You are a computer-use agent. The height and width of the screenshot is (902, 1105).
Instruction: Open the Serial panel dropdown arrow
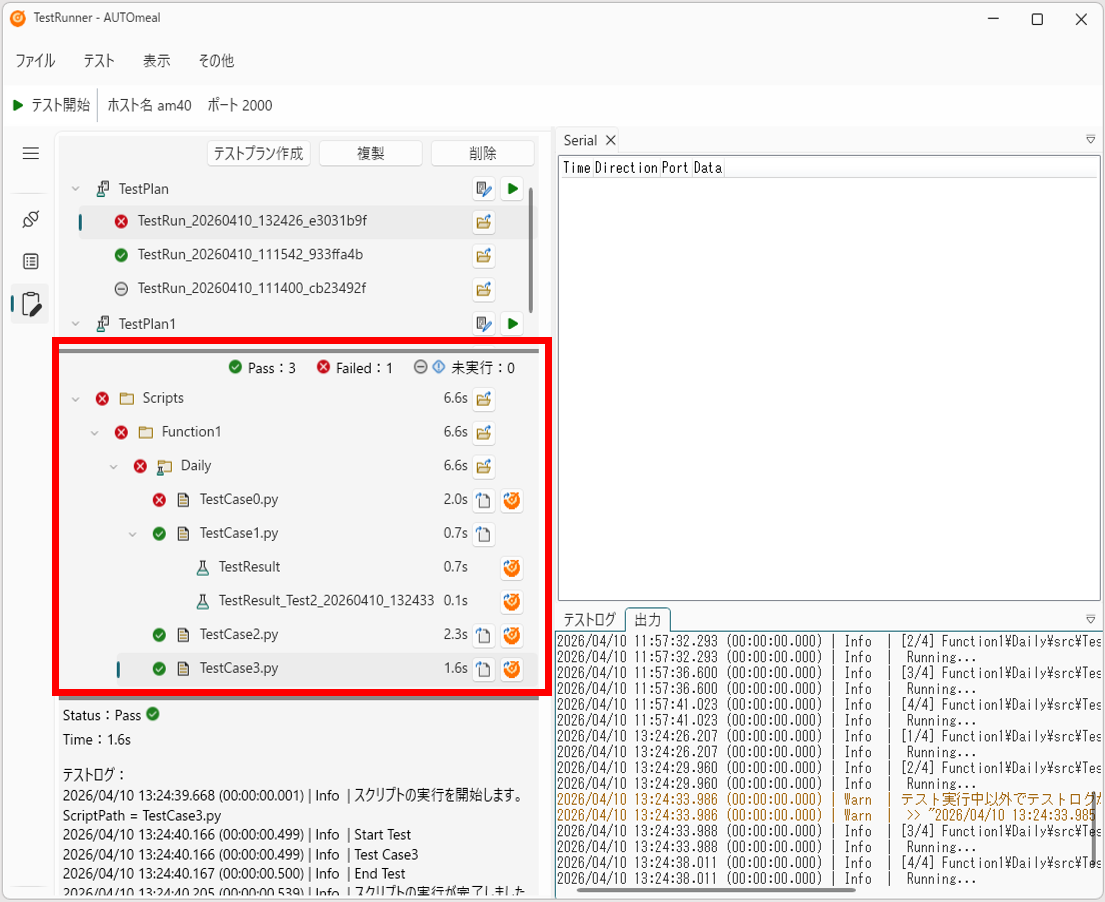(1090, 140)
